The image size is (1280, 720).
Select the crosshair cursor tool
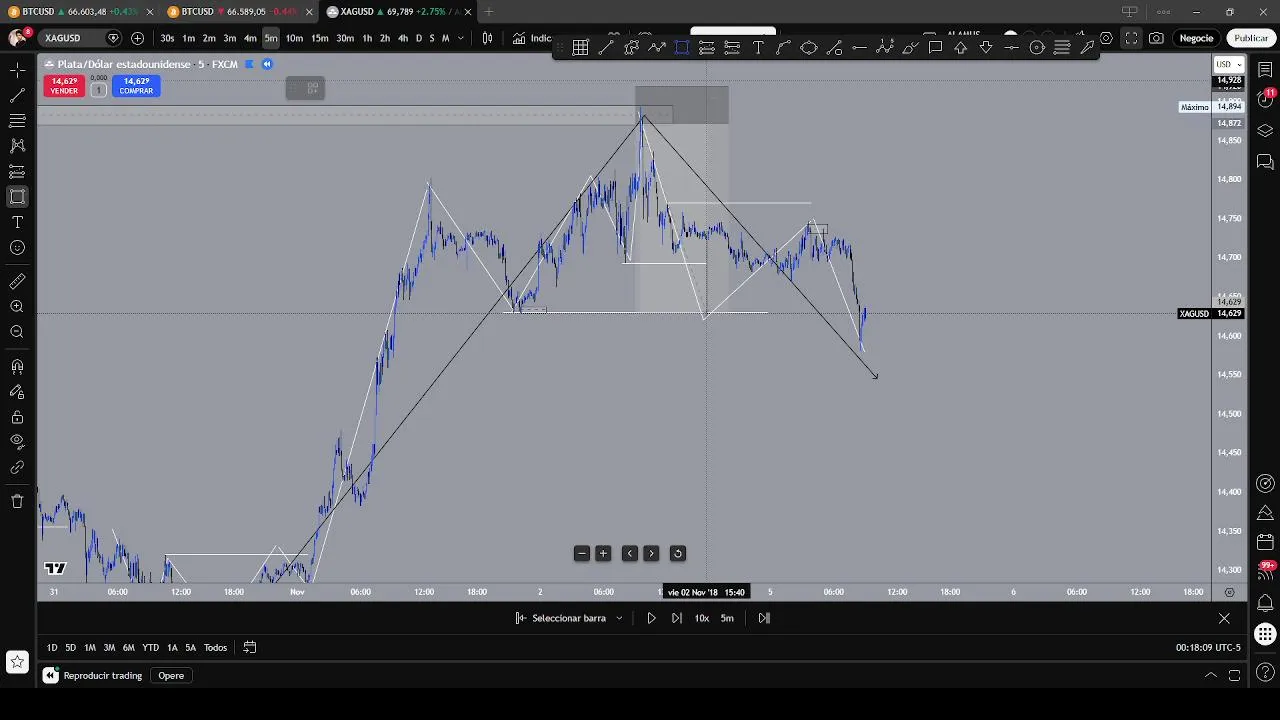point(17,70)
